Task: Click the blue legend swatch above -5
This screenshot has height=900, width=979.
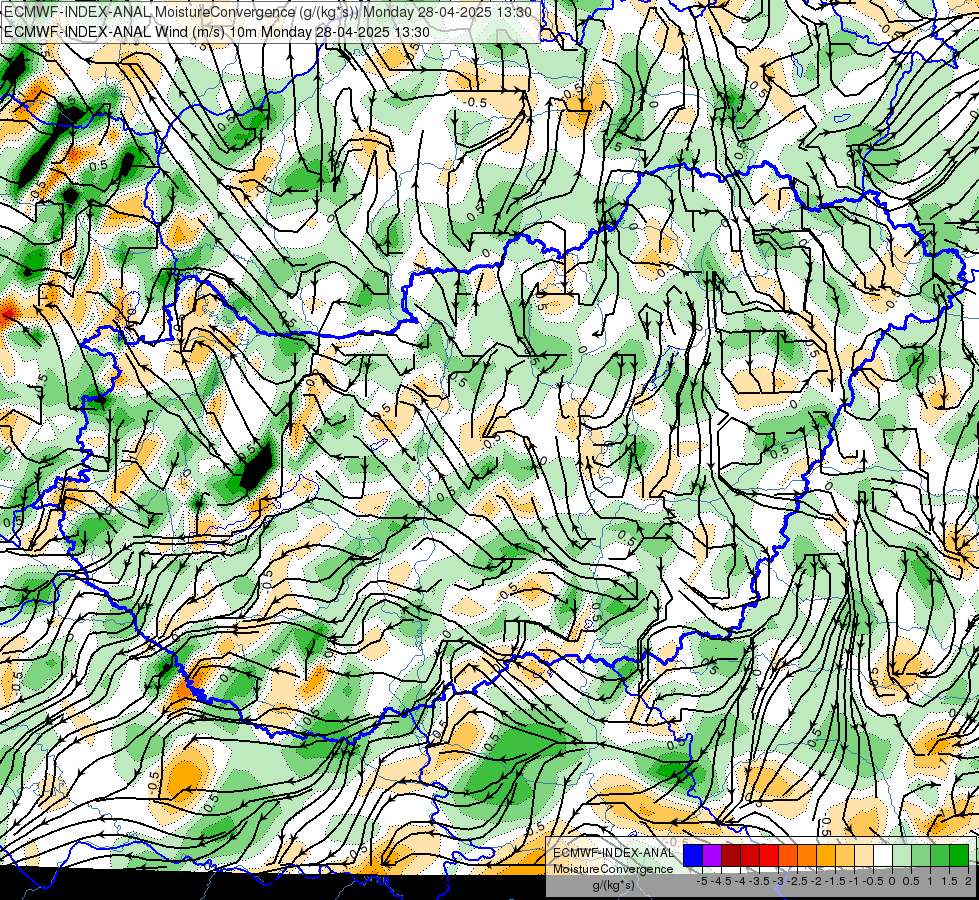Action: click(693, 855)
